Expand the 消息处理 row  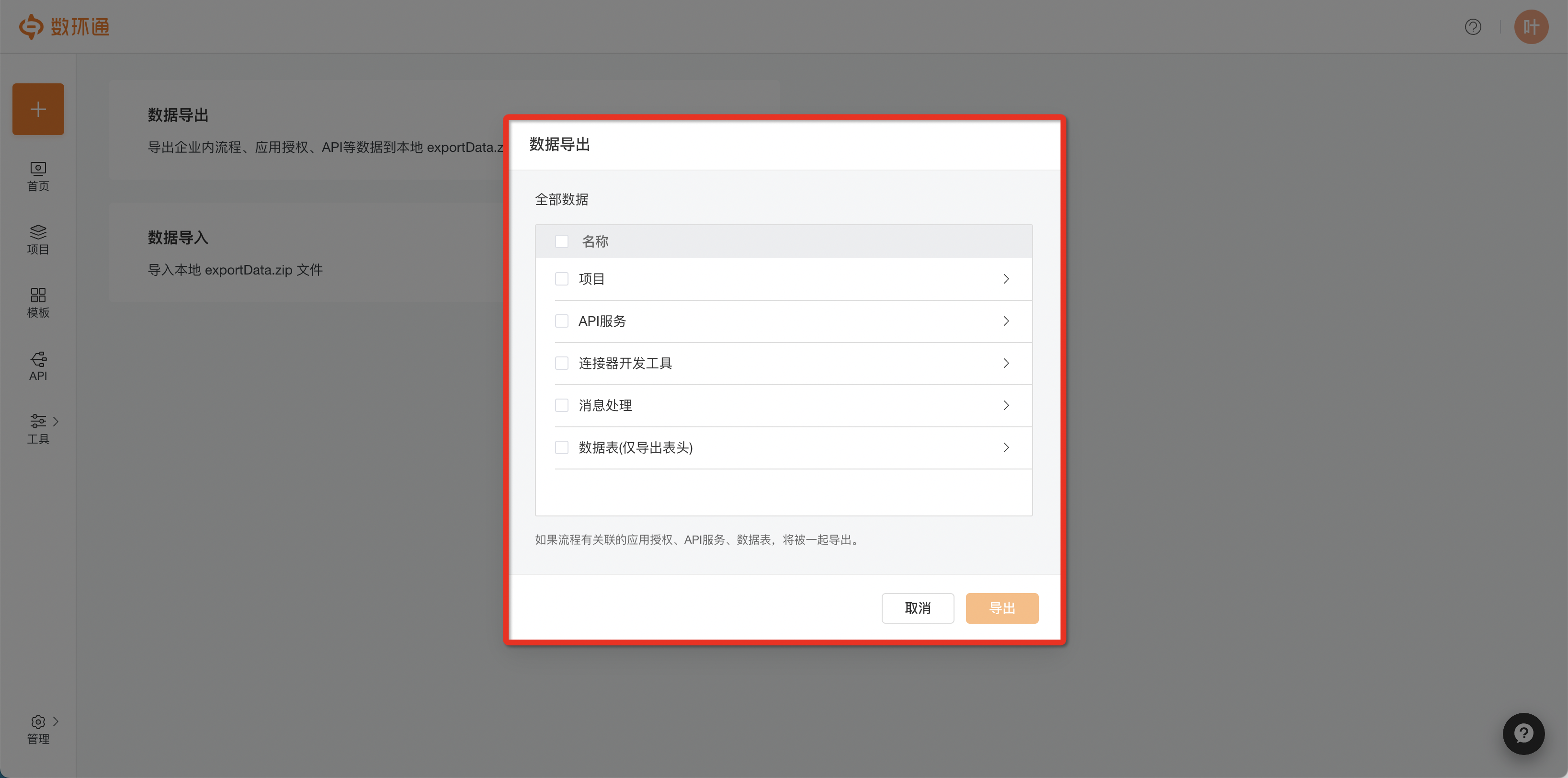(x=1006, y=405)
